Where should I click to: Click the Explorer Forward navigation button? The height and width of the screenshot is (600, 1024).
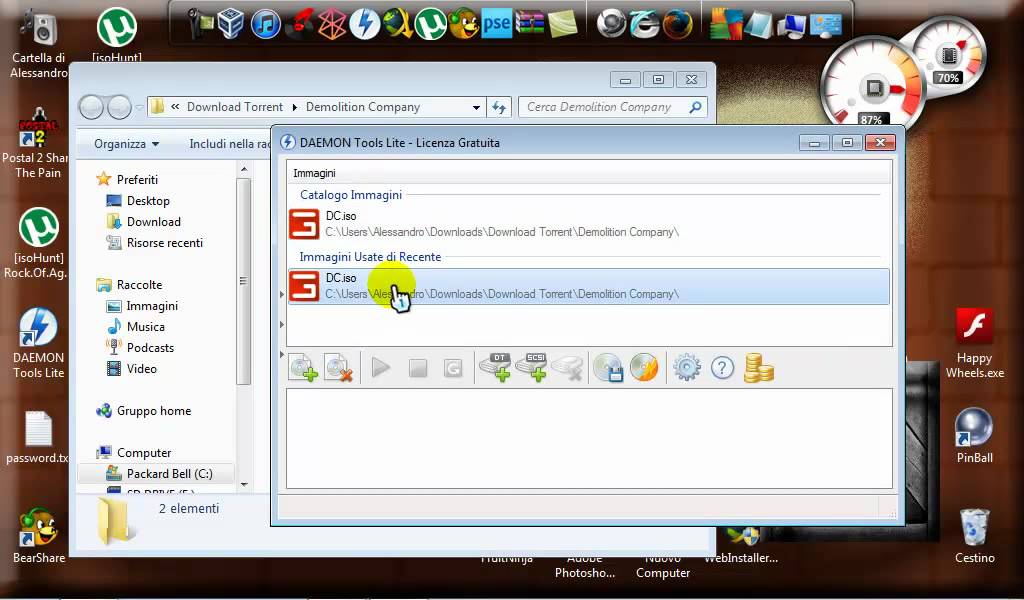tap(119, 107)
